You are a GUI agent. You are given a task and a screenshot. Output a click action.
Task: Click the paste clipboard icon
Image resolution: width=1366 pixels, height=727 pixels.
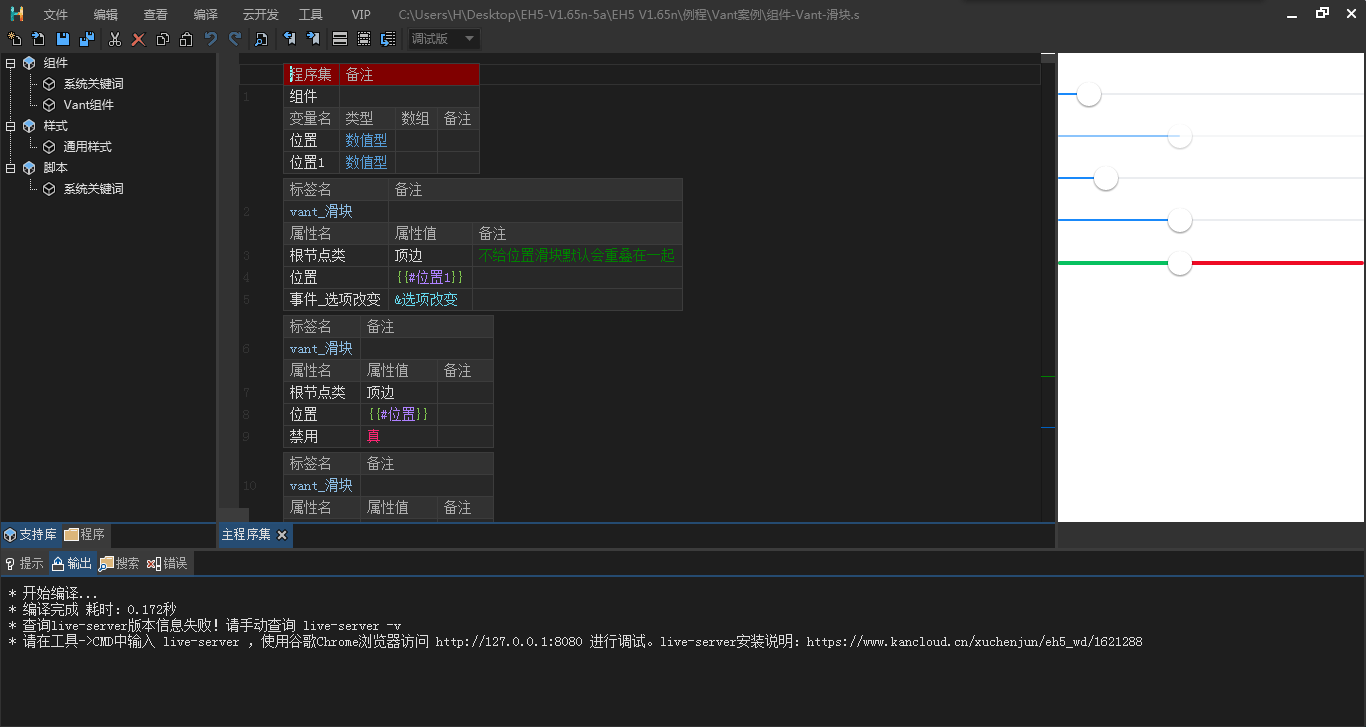186,39
